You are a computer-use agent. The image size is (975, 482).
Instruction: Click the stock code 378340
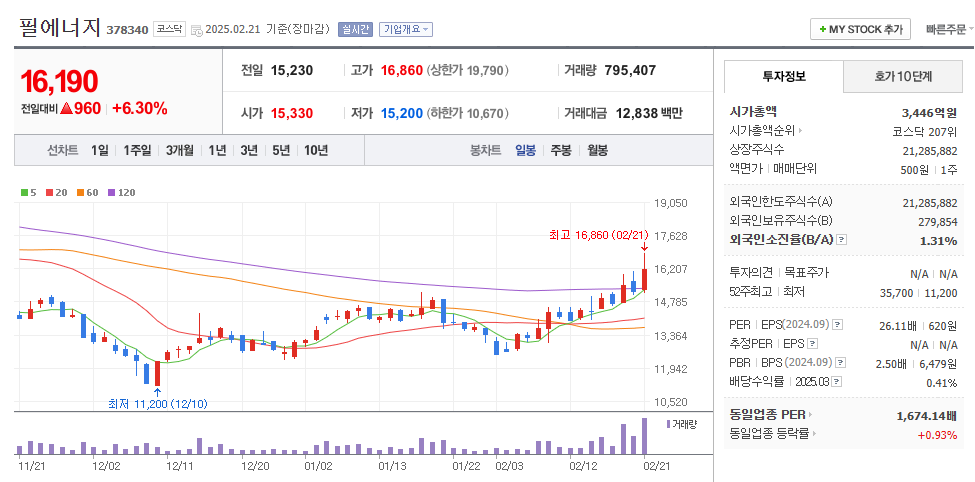click(127, 30)
